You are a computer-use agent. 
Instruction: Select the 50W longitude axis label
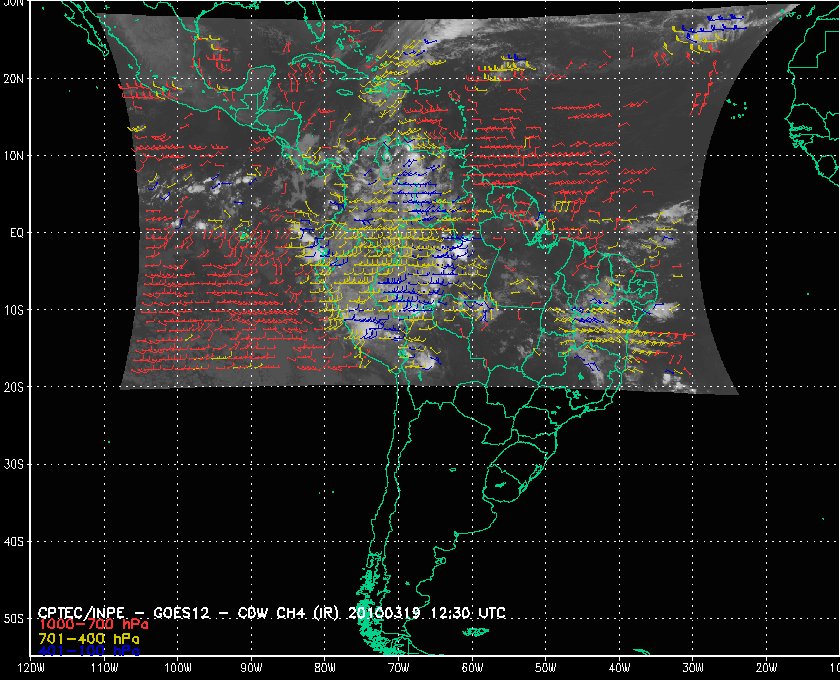(545, 668)
